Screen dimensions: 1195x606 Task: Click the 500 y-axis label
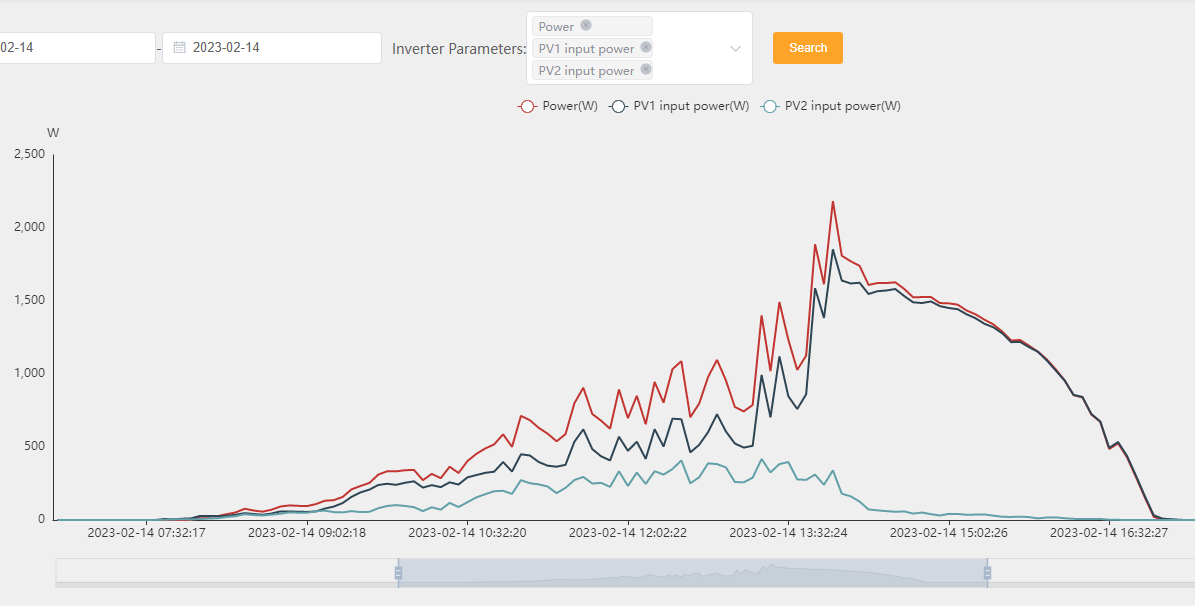(x=34, y=447)
